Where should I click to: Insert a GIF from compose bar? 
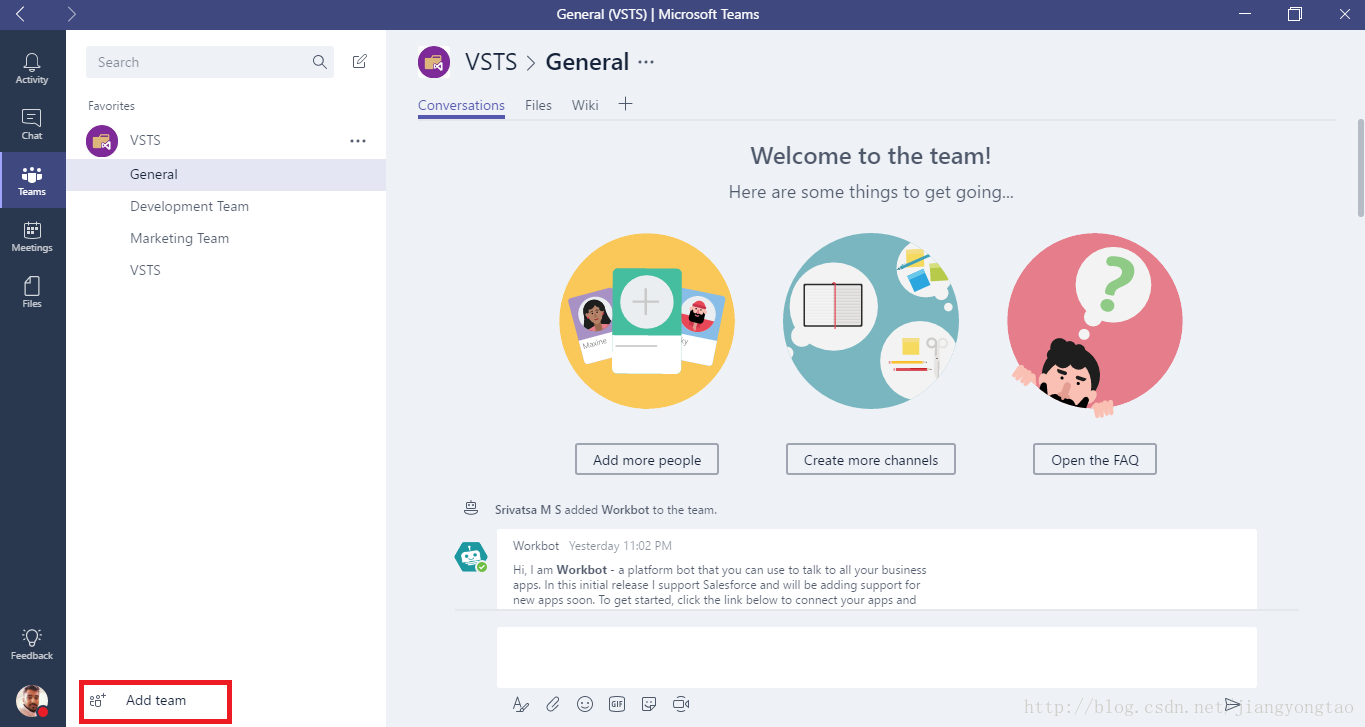pos(617,704)
